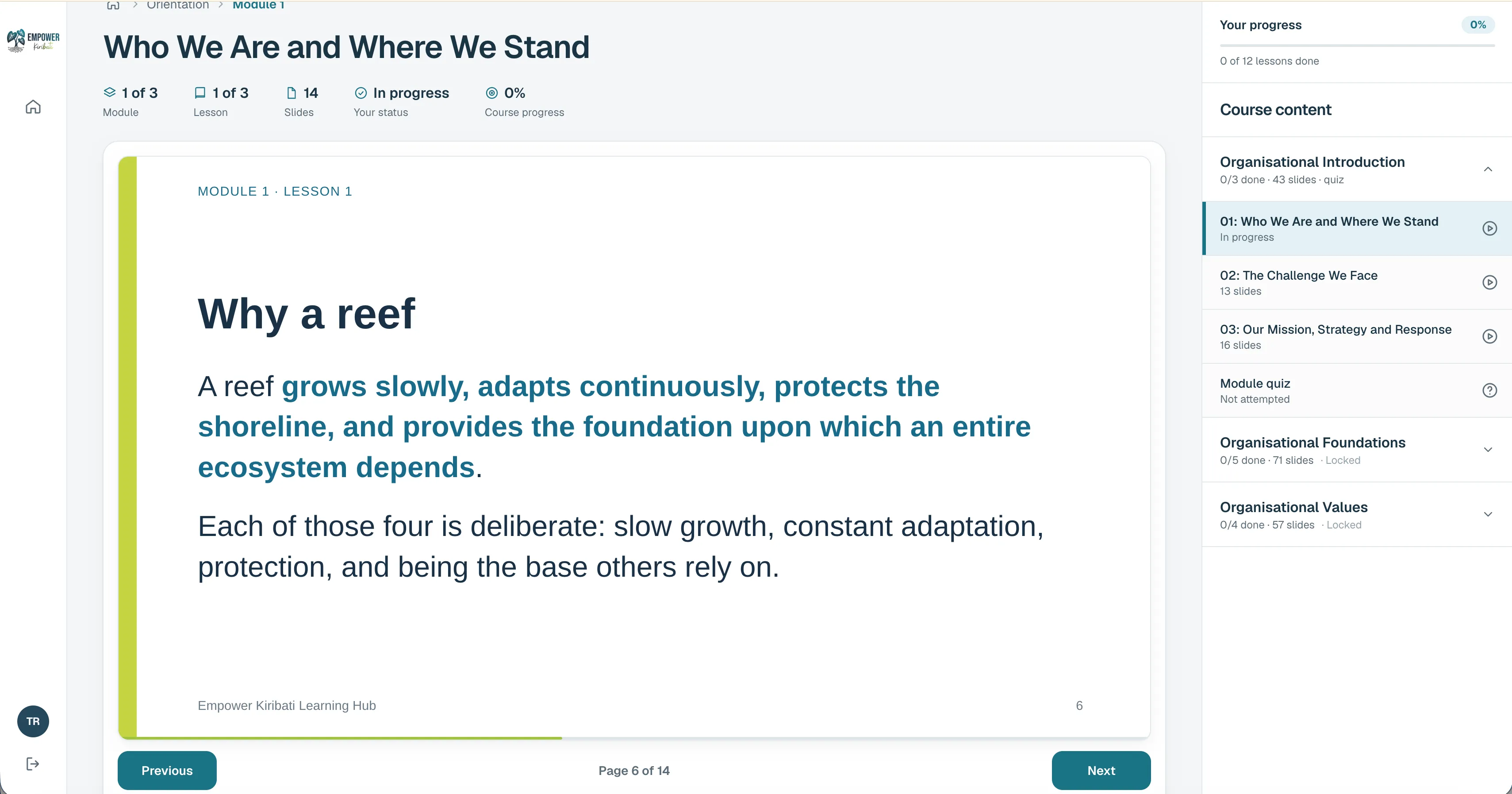Viewport: 1512px width, 794px height.
Task: Click the Module quiz question mark icon
Action: tap(1489, 390)
